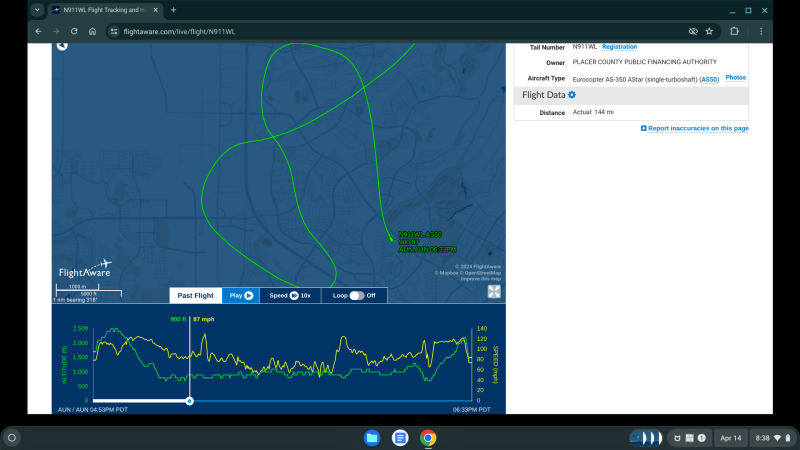This screenshot has width=800, height=450.
Task: Reload the page in Chrome
Action: click(74, 31)
